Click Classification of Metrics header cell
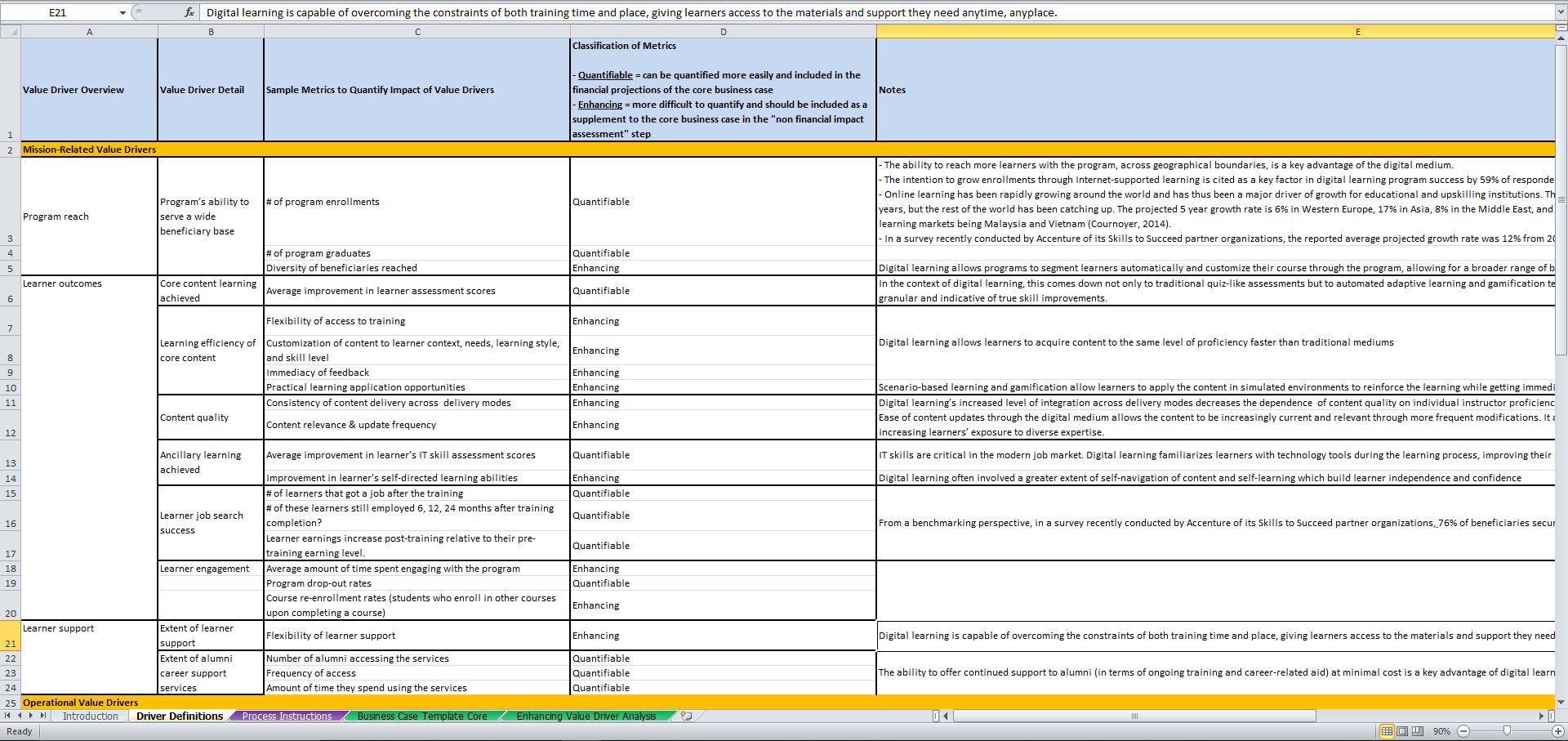This screenshot has height=741, width=1568. click(x=723, y=90)
